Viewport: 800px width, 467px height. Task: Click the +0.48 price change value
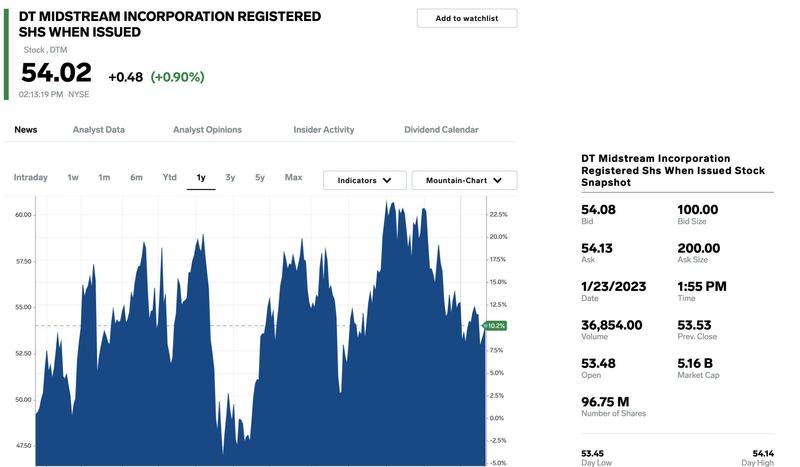pyautogui.click(x=126, y=77)
